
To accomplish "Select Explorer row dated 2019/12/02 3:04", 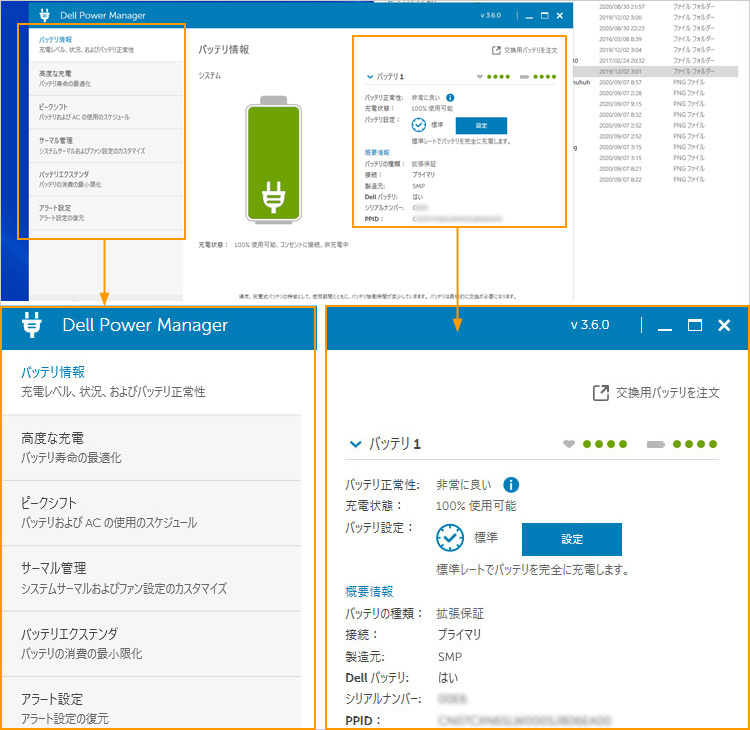I will point(656,50).
